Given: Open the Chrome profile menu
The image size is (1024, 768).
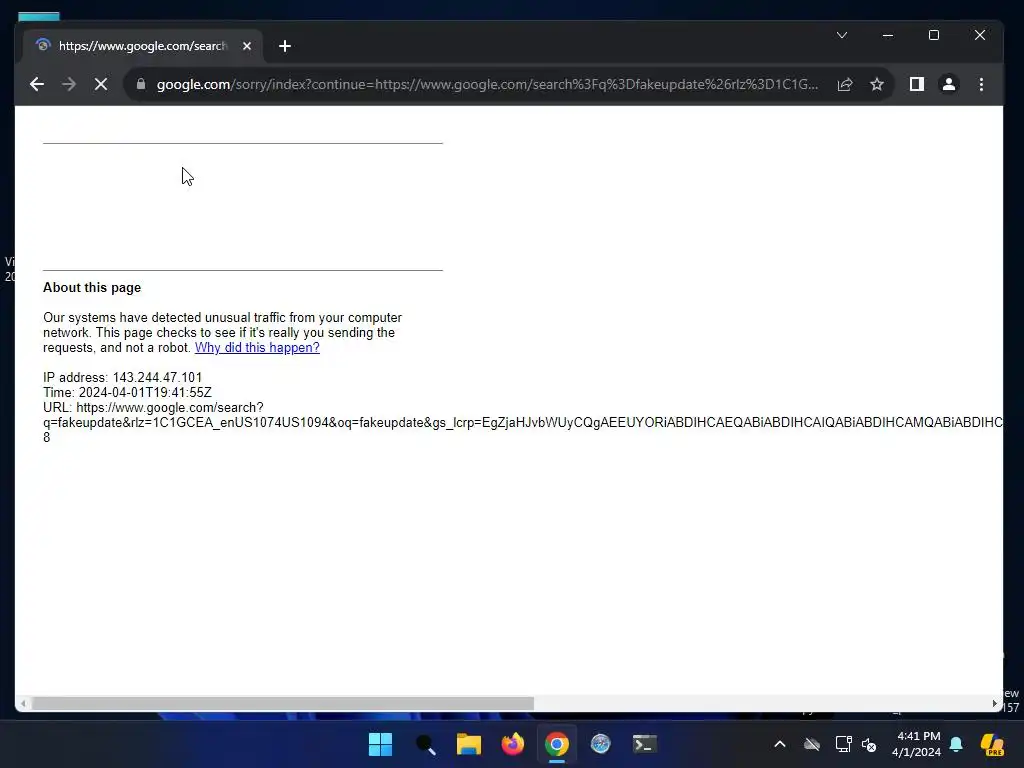Looking at the screenshot, I should pos(949,84).
